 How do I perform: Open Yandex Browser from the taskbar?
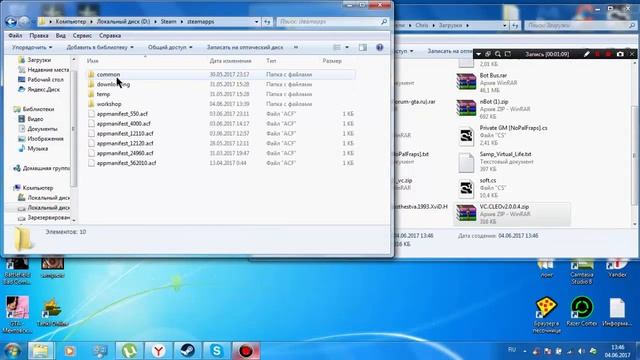[158, 351]
